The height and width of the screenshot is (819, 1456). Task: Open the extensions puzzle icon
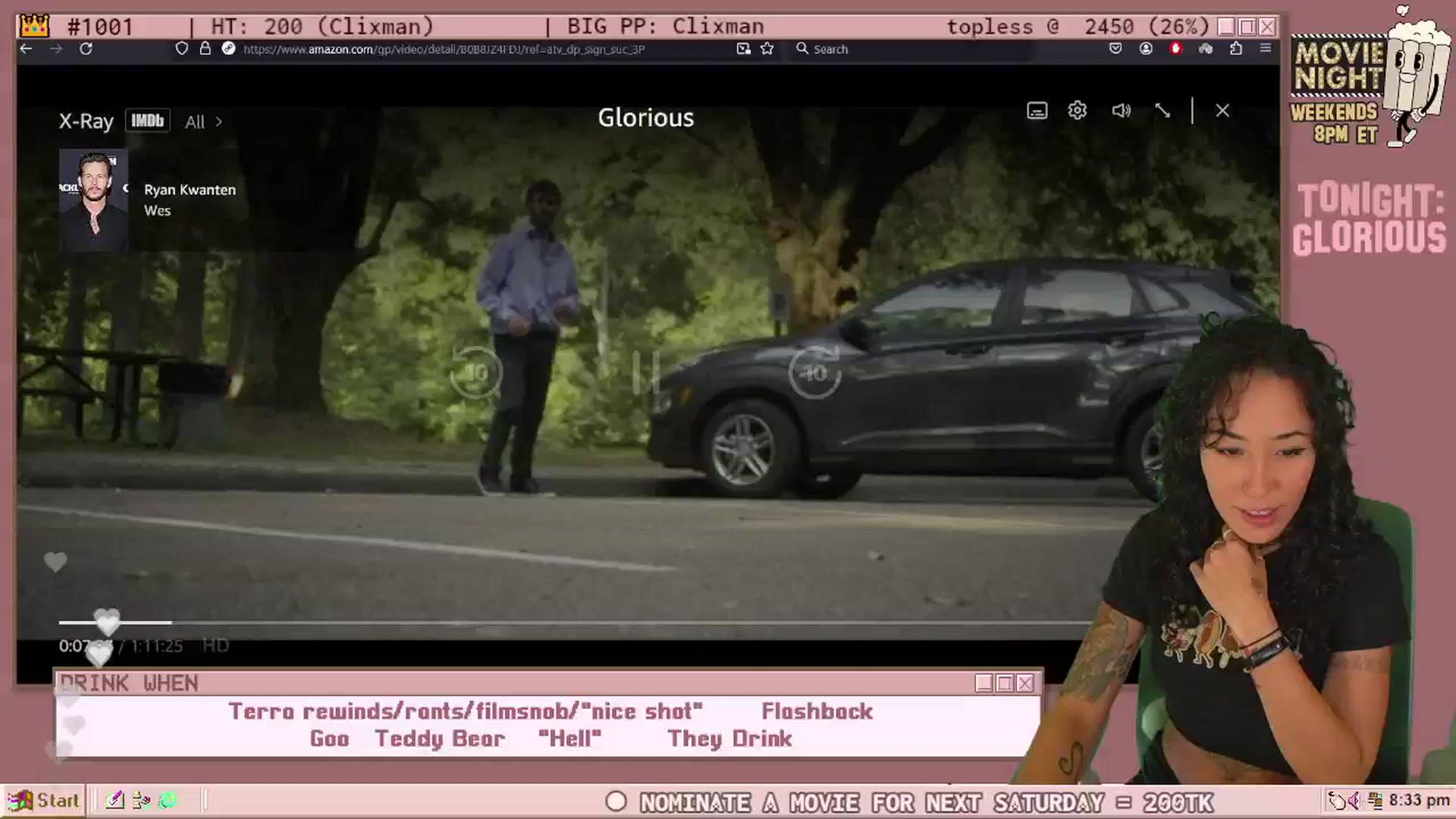pos(1236,49)
